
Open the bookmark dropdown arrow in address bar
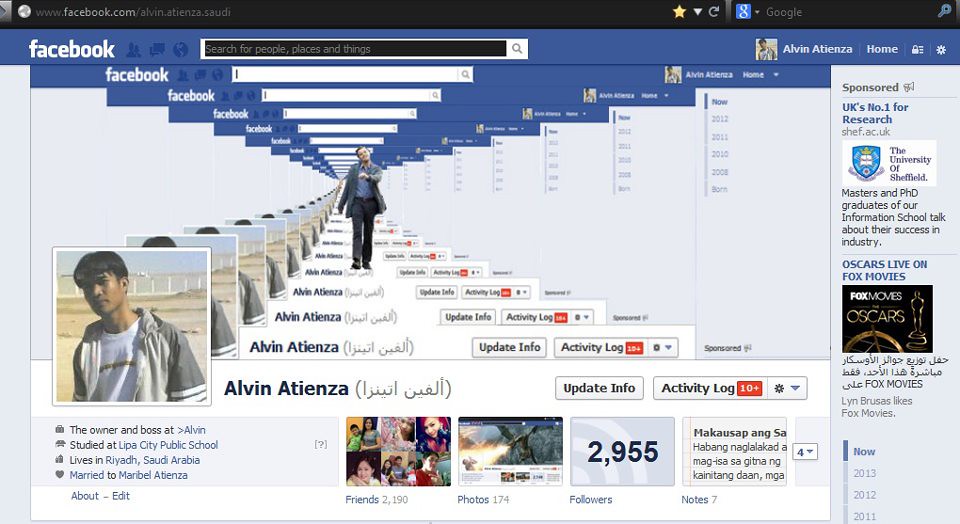click(x=697, y=12)
